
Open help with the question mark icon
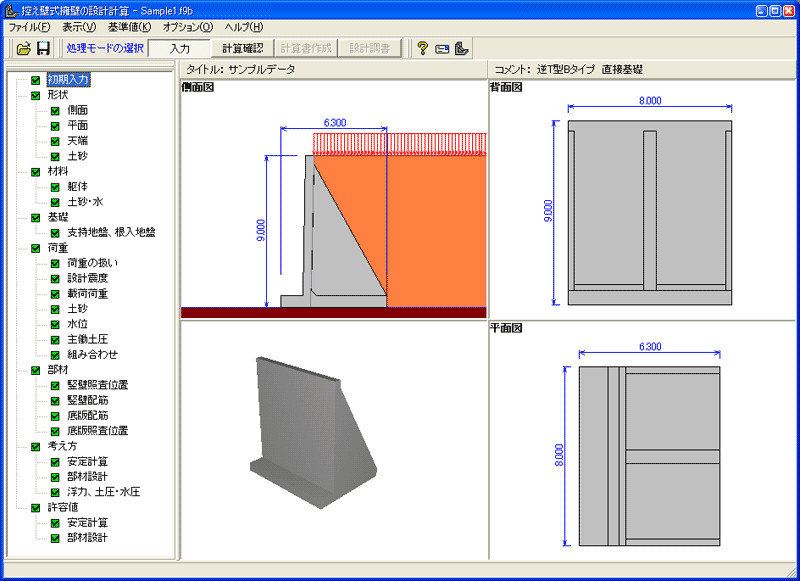pos(422,48)
